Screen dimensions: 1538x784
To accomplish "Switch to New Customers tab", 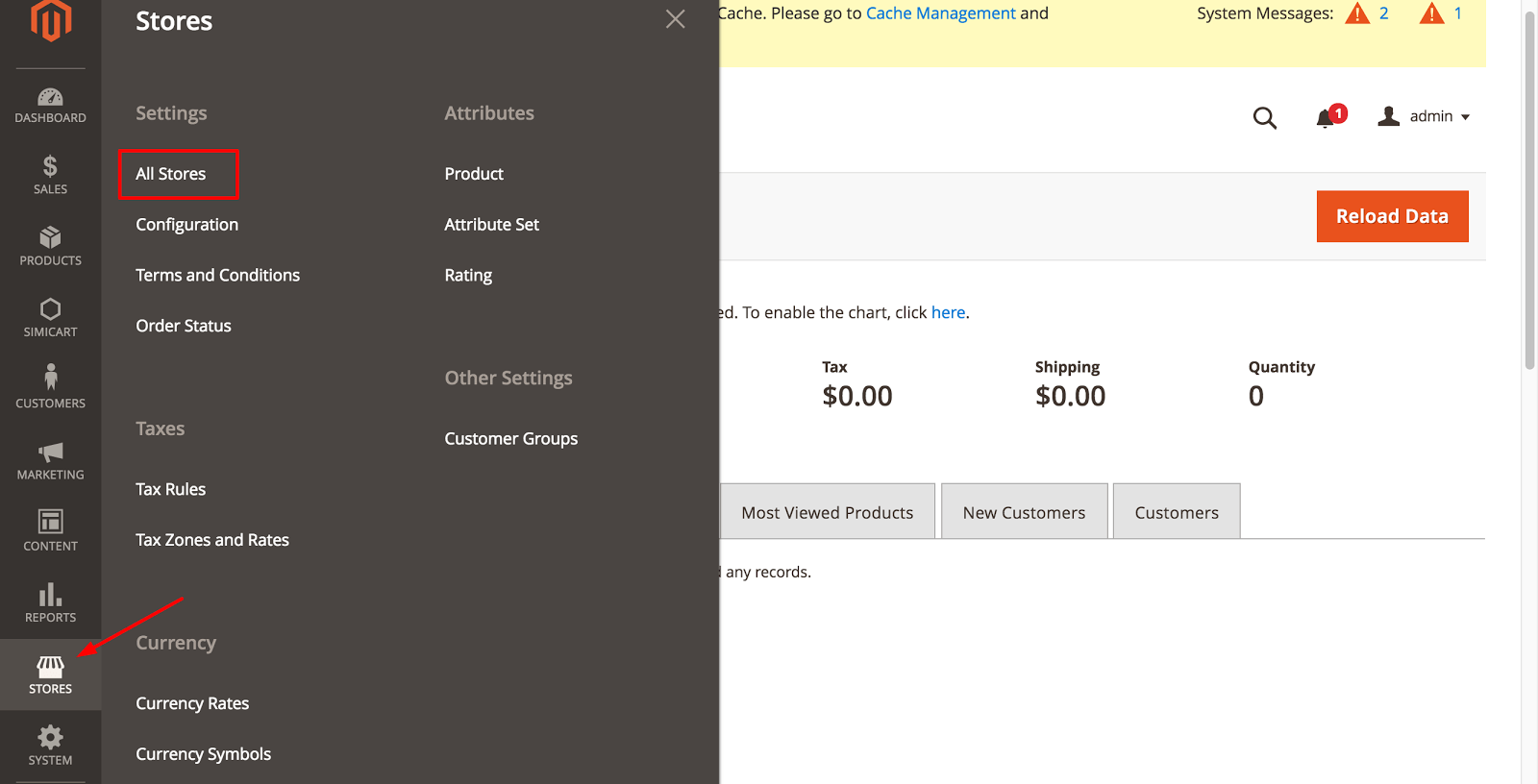I will pyautogui.click(x=1024, y=512).
